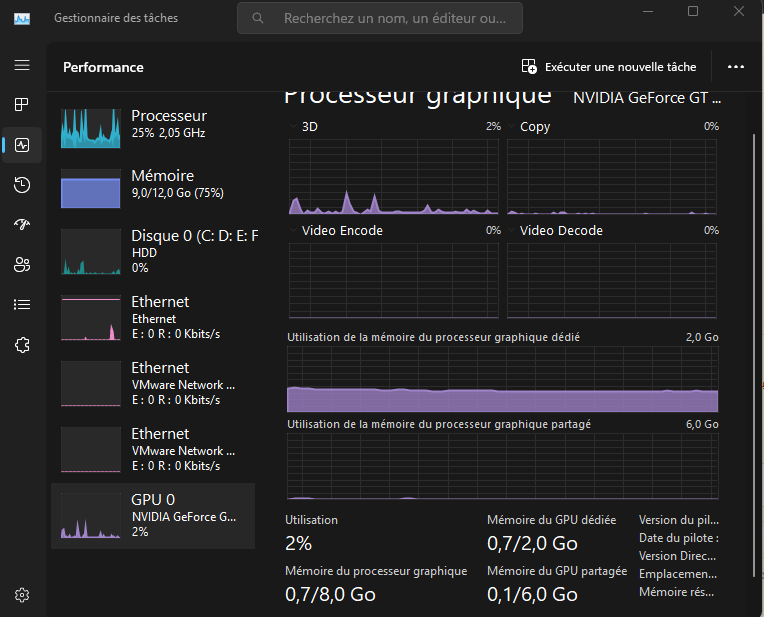Screen dimensions: 764x617
Task: Click the vertical scrollbar of the GPU pane
Action: [x=754, y=356]
